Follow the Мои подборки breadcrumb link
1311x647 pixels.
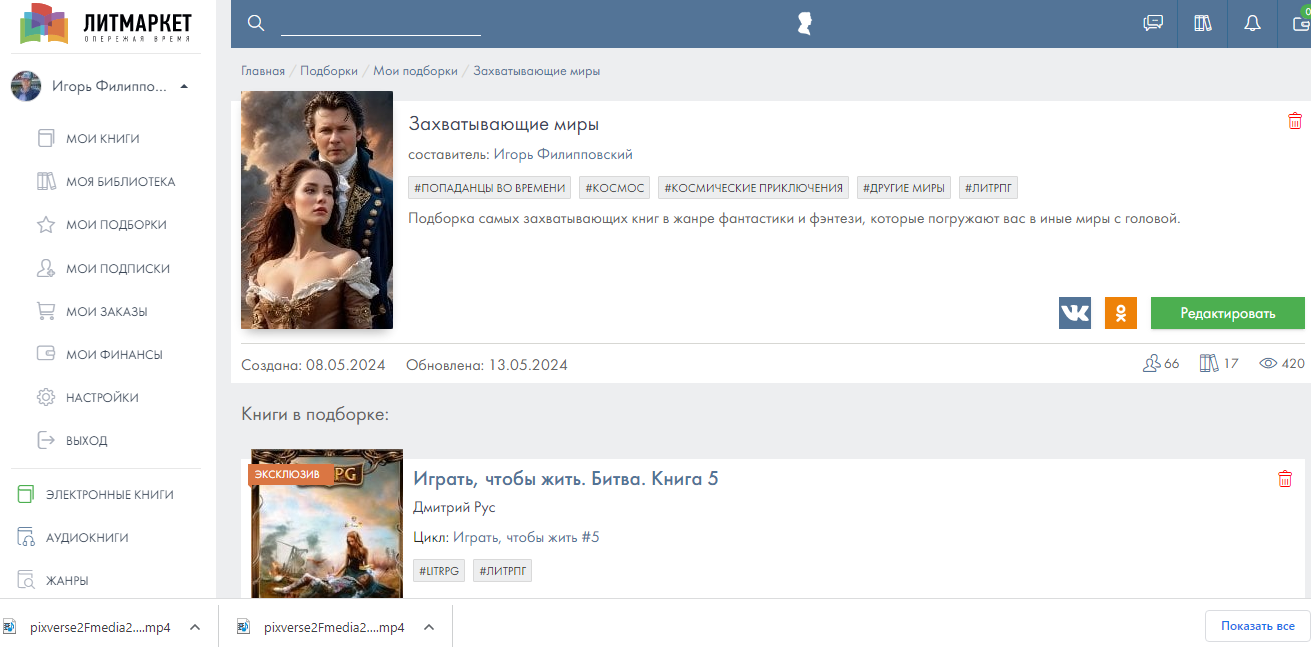pyautogui.click(x=415, y=71)
